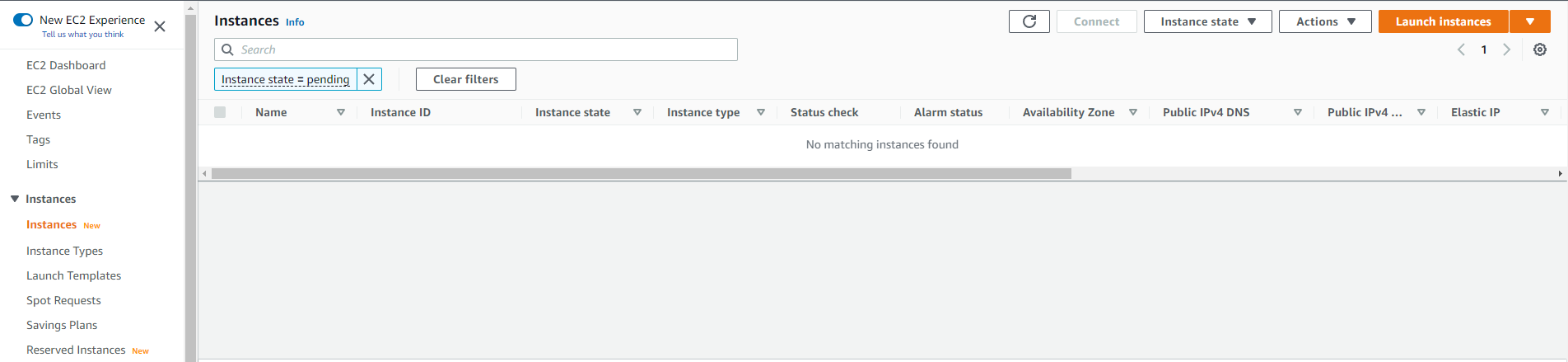Click the search magnifier icon
Image resolution: width=1568 pixels, height=362 pixels.
pos(228,49)
